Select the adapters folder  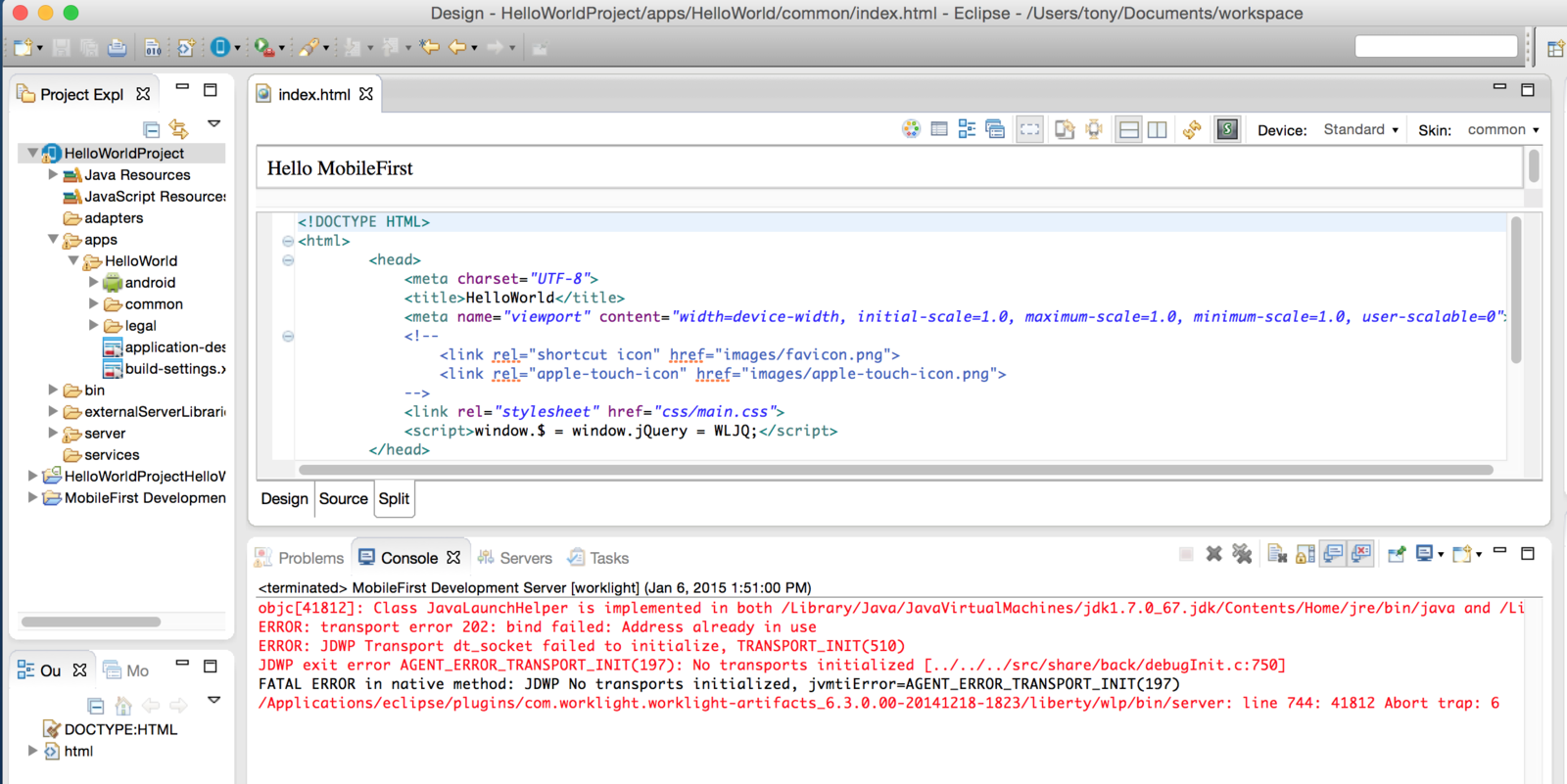coord(104,217)
